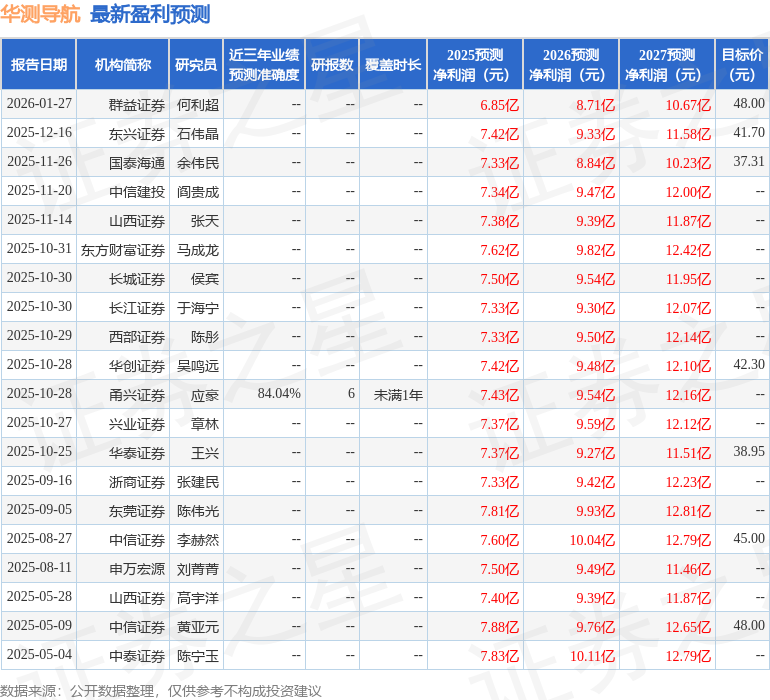The height and width of the screenshot is (700, 770).
Task: Open the 群益证券 institution entry
Action: (x=137, y=105)
